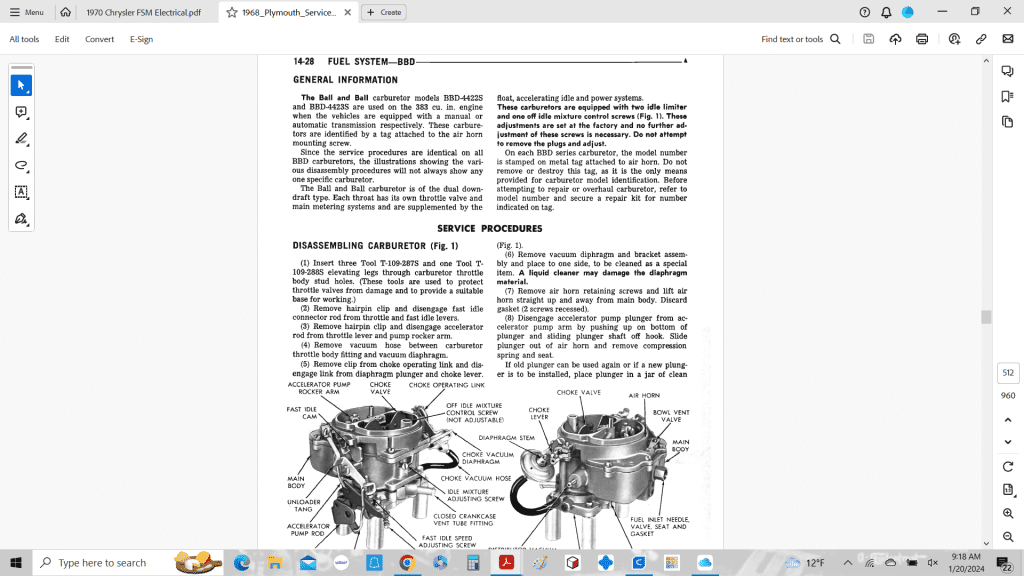This screenshot has height=576, width=1024.
Task: Open the fill and sign pen tool
Action: [x=21, y=218]
